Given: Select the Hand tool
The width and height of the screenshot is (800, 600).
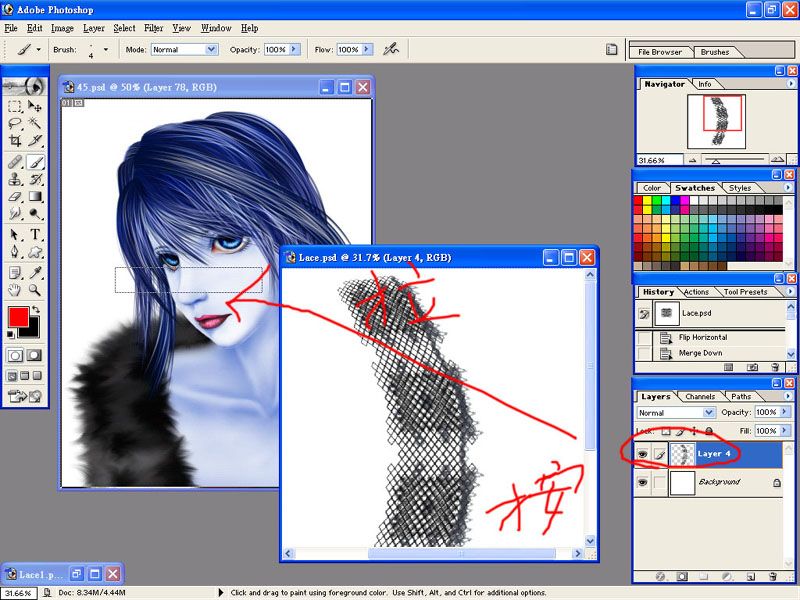Looking at the screenshot, I should (15, 290).
